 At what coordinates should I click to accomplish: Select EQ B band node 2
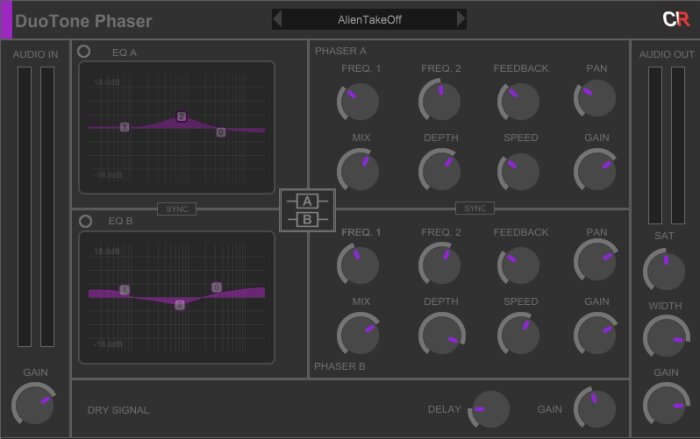tap(179, 305)
